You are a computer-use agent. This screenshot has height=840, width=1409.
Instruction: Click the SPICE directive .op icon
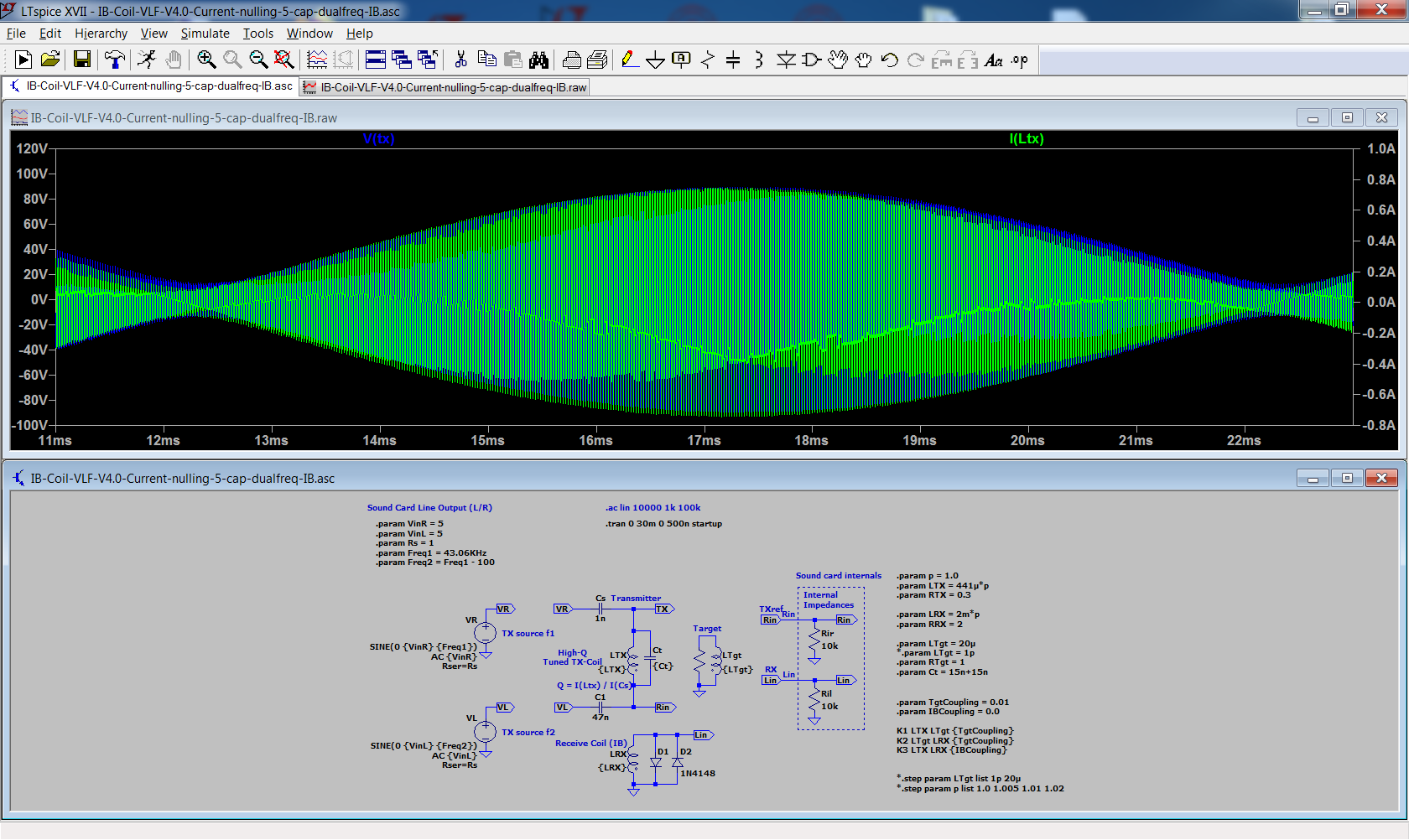[x=1019, y=60]
